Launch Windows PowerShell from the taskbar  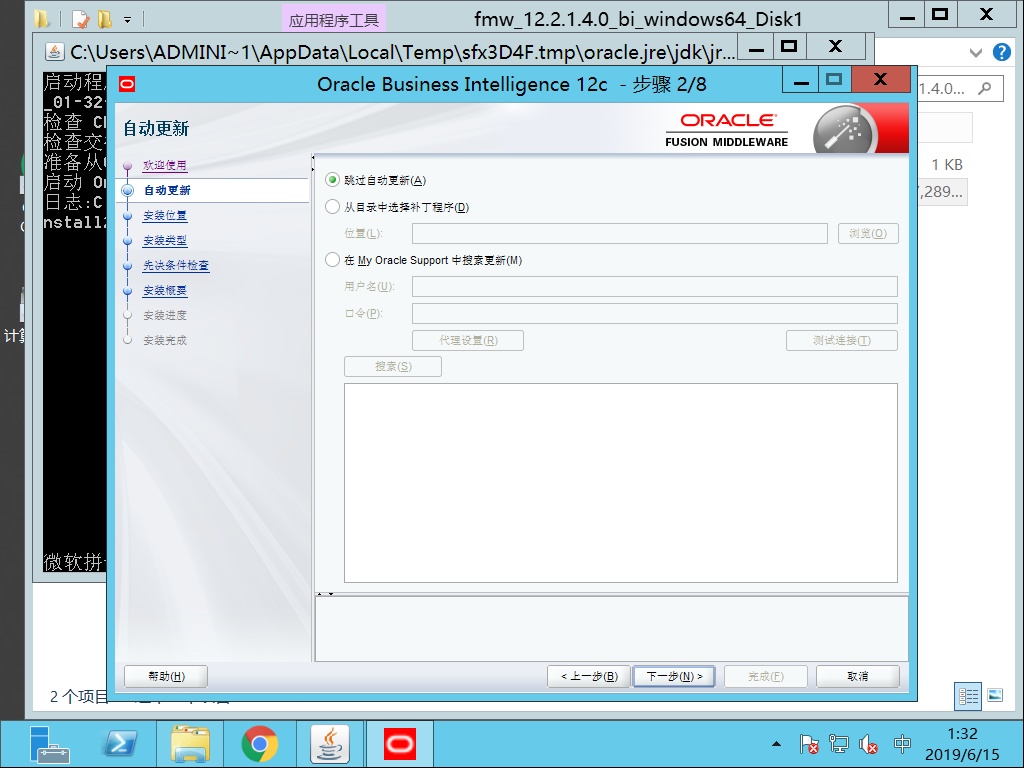coord(119,744)
